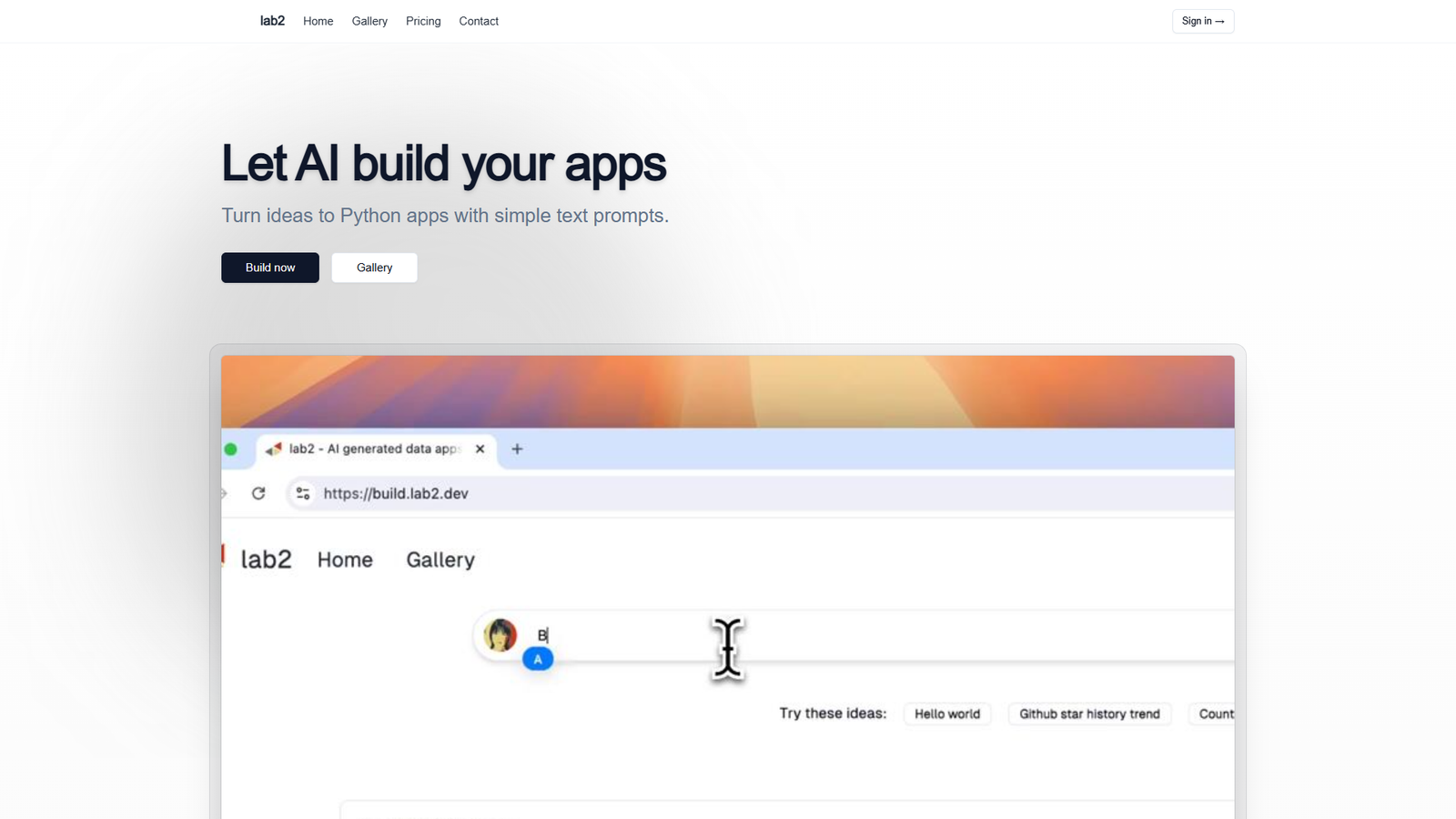Click the user avatar in the demo prompt box
The width and height of the screenshot is (1456, 819).
pos(500,635)
